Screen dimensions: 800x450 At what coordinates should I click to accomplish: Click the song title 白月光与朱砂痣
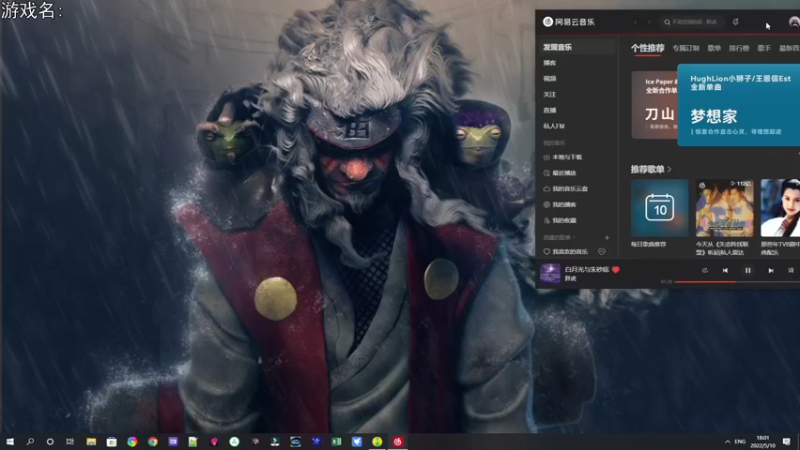(x=587, y=269)
